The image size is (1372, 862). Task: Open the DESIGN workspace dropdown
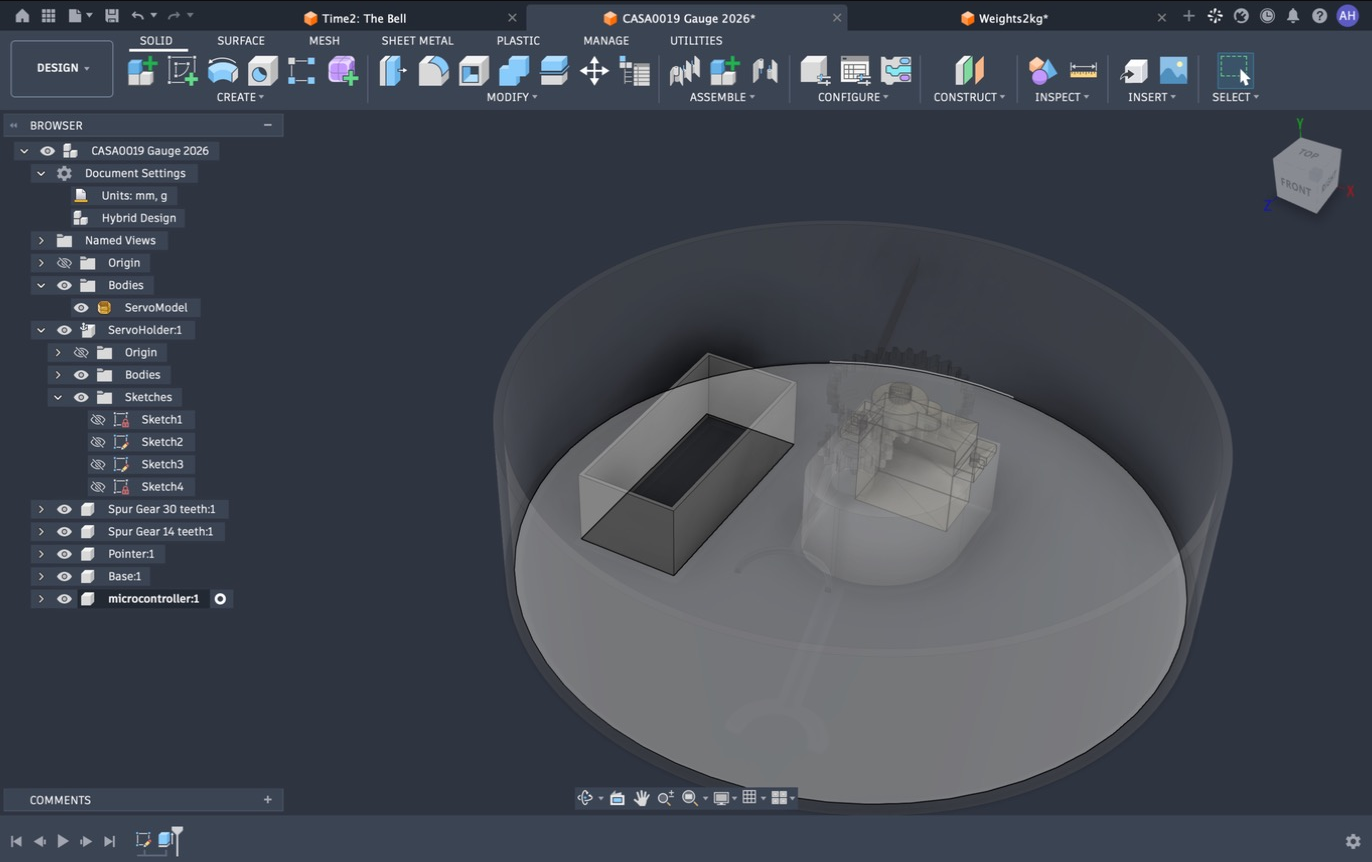(62, 68)
